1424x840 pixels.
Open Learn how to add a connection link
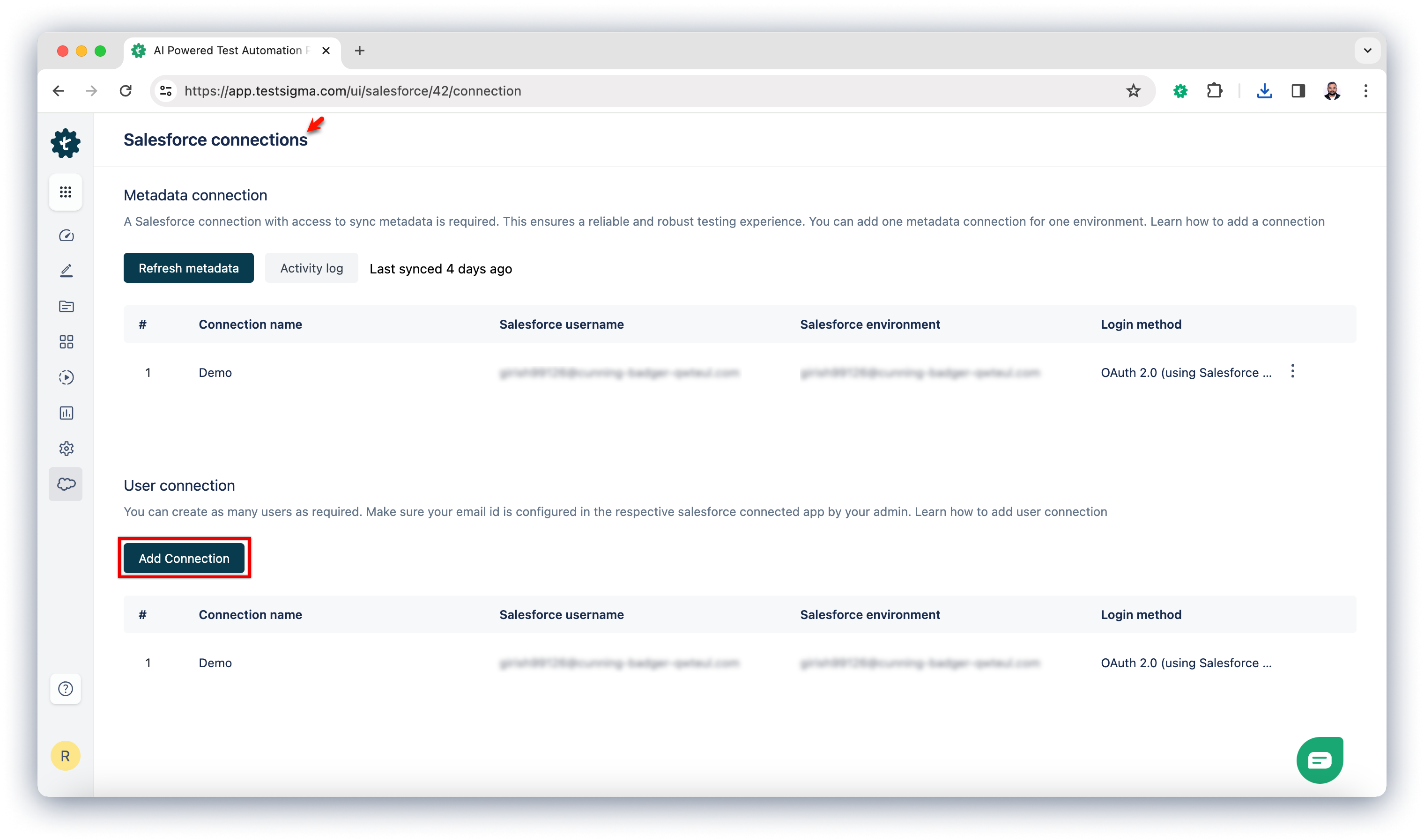coord(1237,221)
